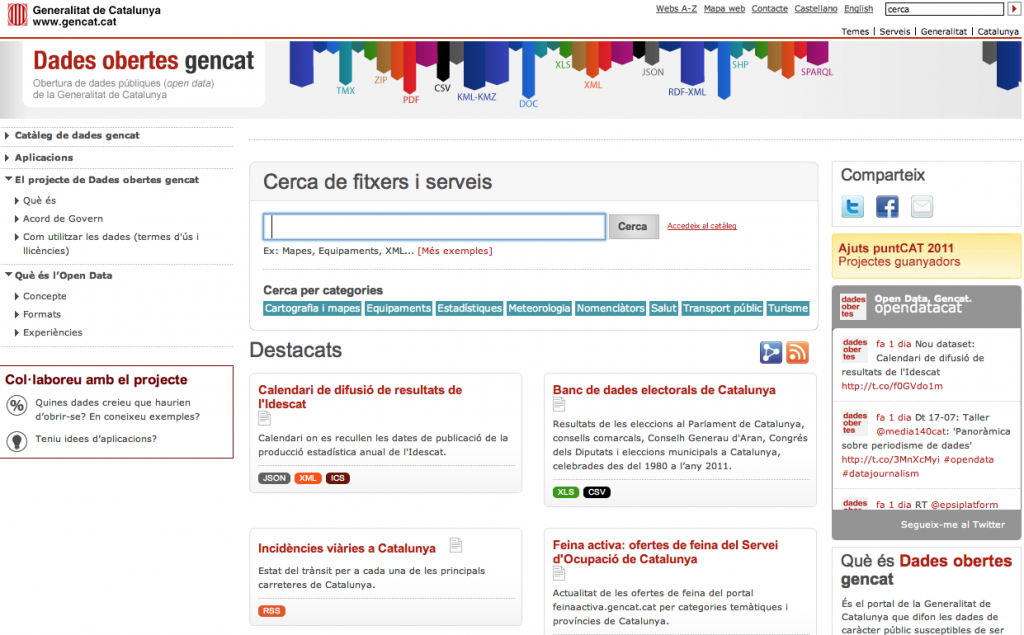The height and width of the screenshot is (635, 1024).
Task: Switch language to Castellano
Action: click(816, 8)
